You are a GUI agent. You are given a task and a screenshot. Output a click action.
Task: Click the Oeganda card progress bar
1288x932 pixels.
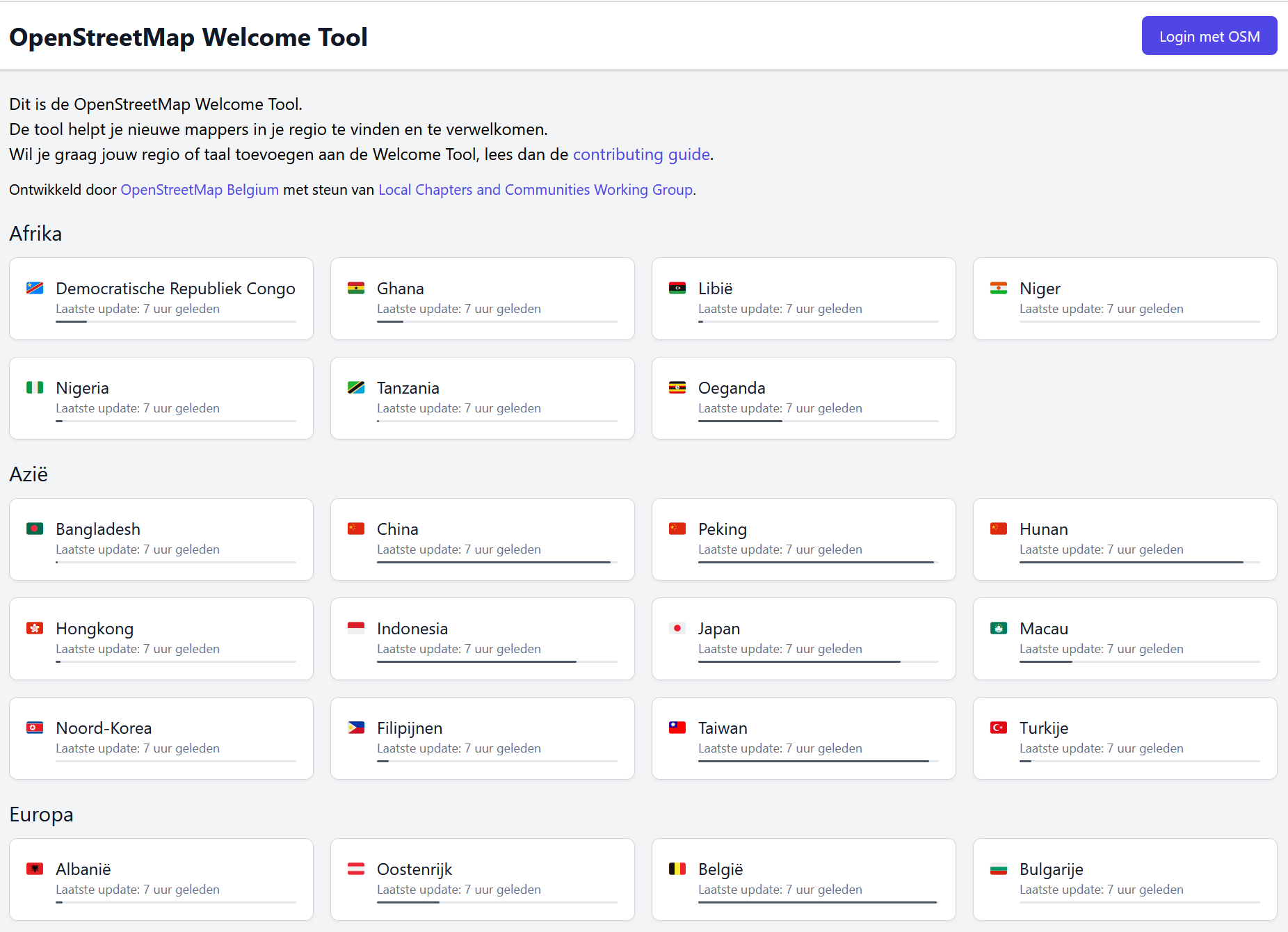819,421
